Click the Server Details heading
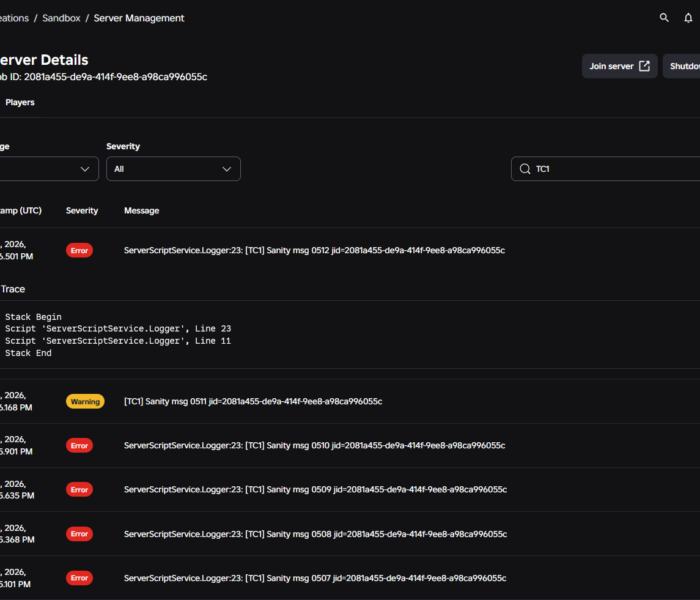Viewport: 700px width, 600px height. [x=44, y=60]
